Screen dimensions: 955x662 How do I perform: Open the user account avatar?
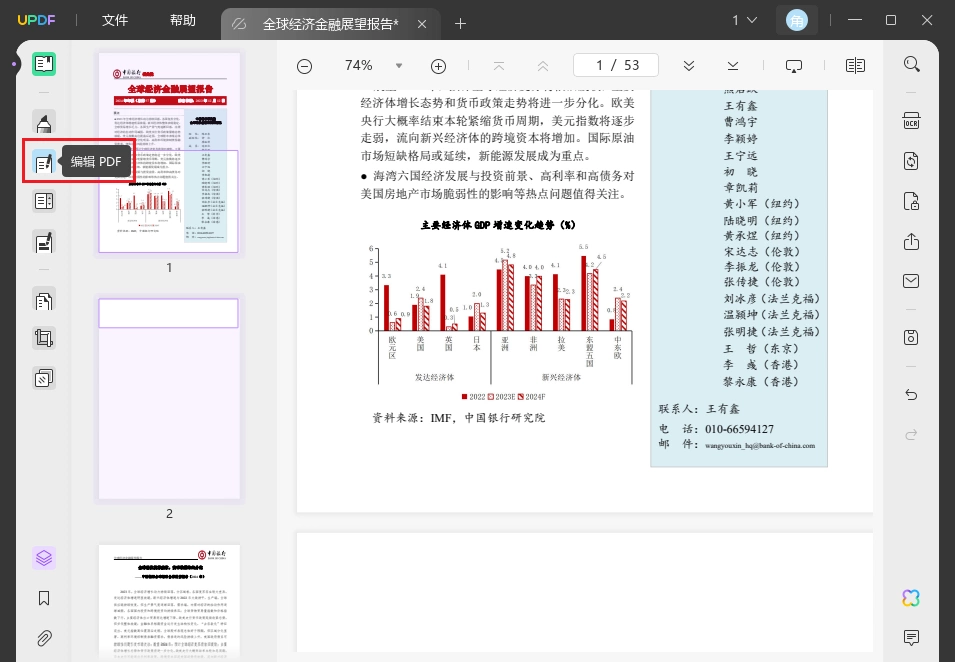(797, 20)
